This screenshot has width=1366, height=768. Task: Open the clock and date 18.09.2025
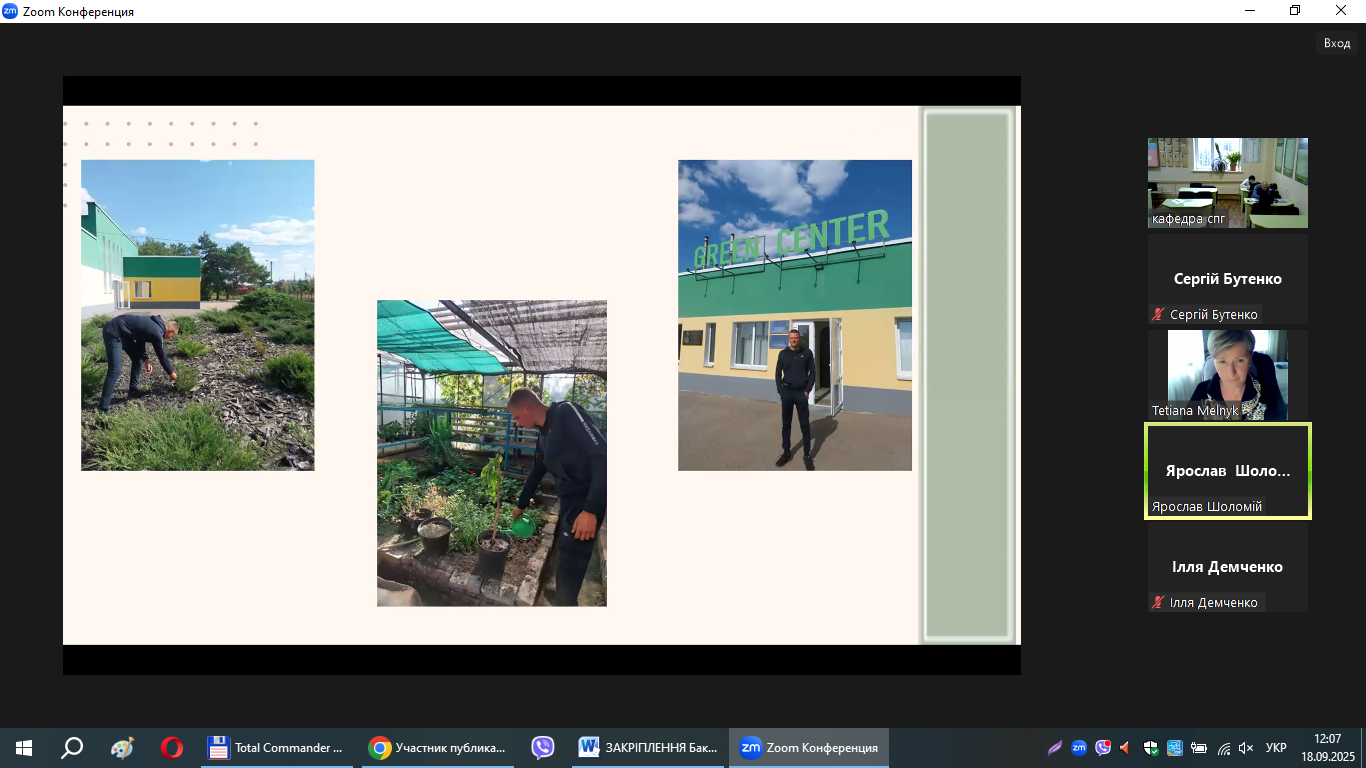point(1329,748)
